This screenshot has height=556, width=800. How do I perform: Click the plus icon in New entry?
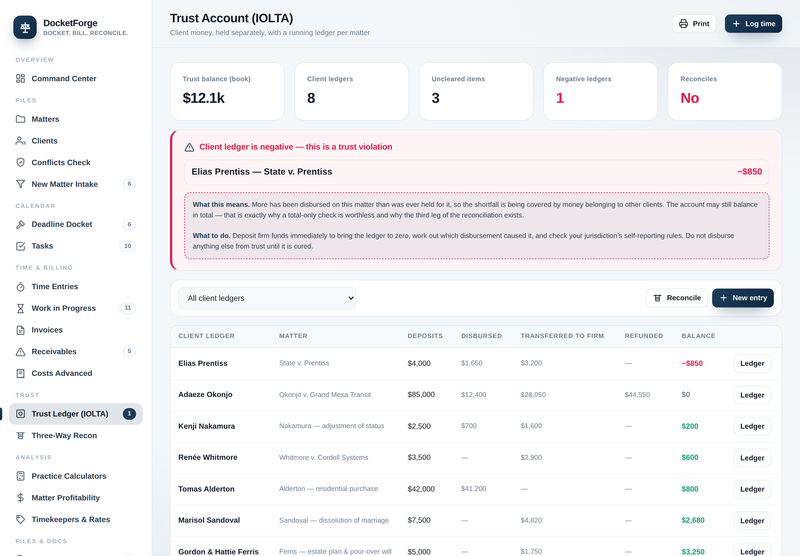tap(723, 298)
